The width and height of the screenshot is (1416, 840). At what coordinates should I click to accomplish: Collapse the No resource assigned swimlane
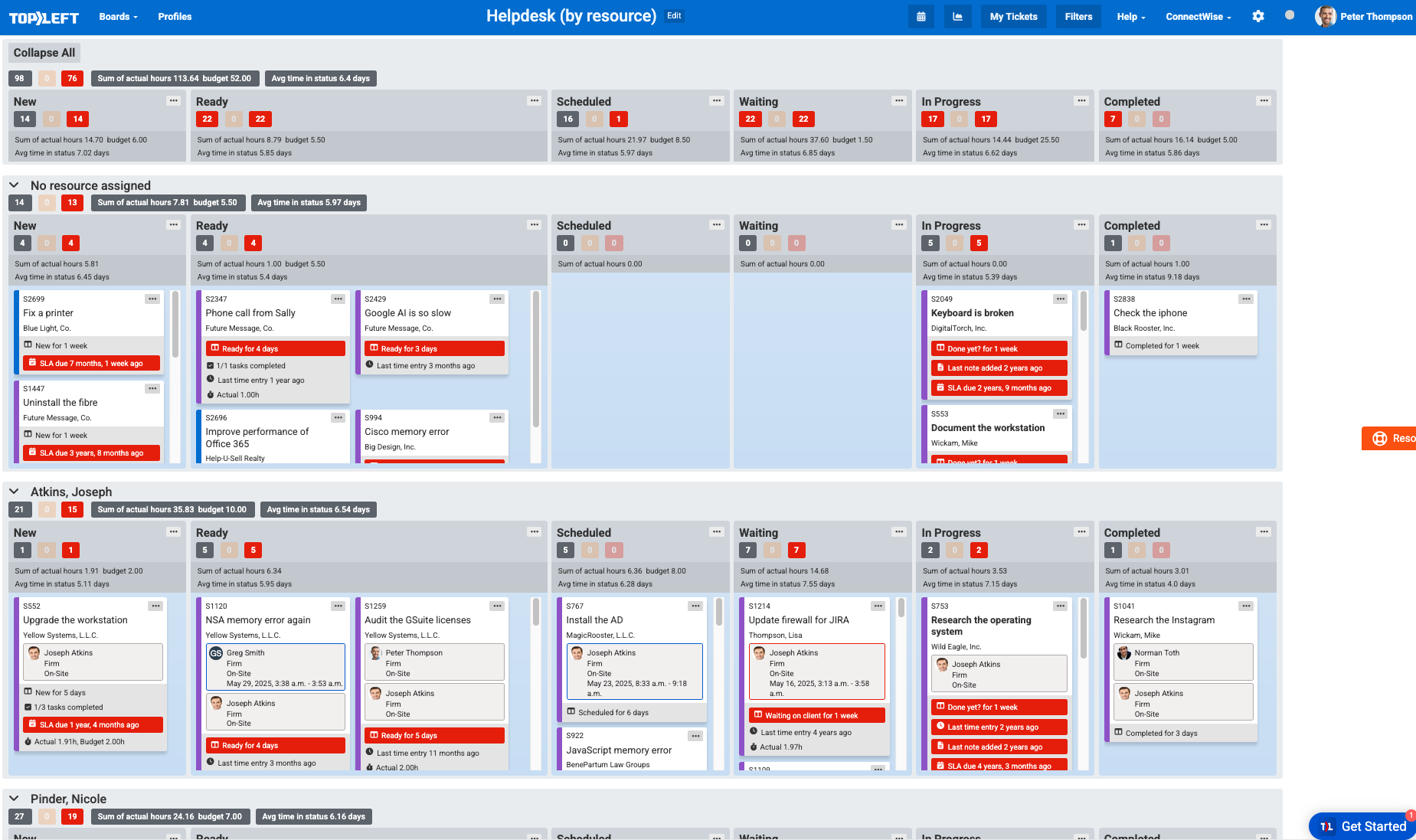click(14, 185)
